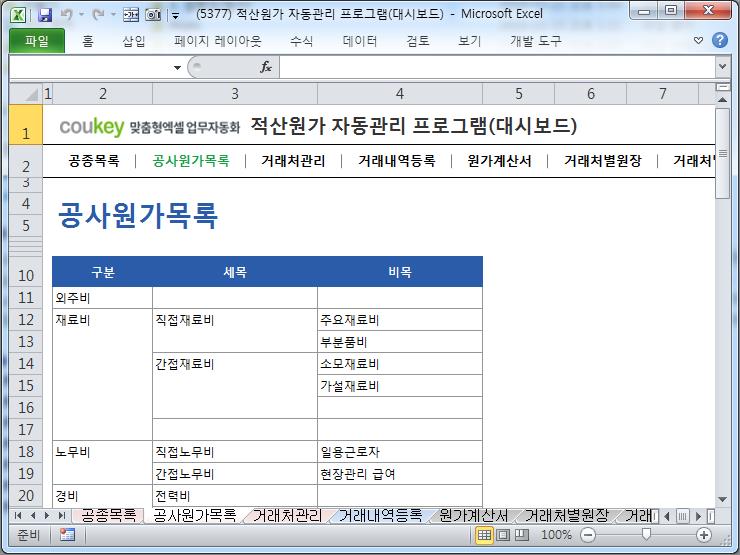Open the 개발 도구 ribbon tab

[536, 41]
